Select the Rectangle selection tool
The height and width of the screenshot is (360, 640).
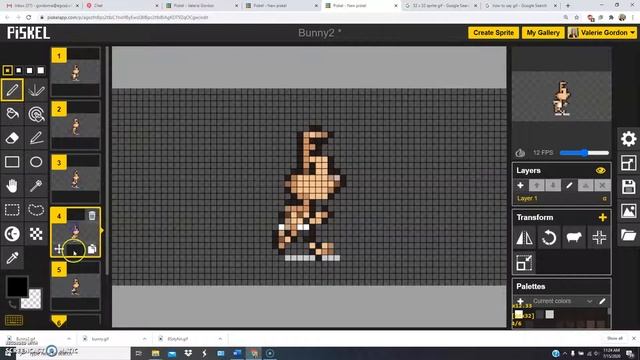coord(12,210)
